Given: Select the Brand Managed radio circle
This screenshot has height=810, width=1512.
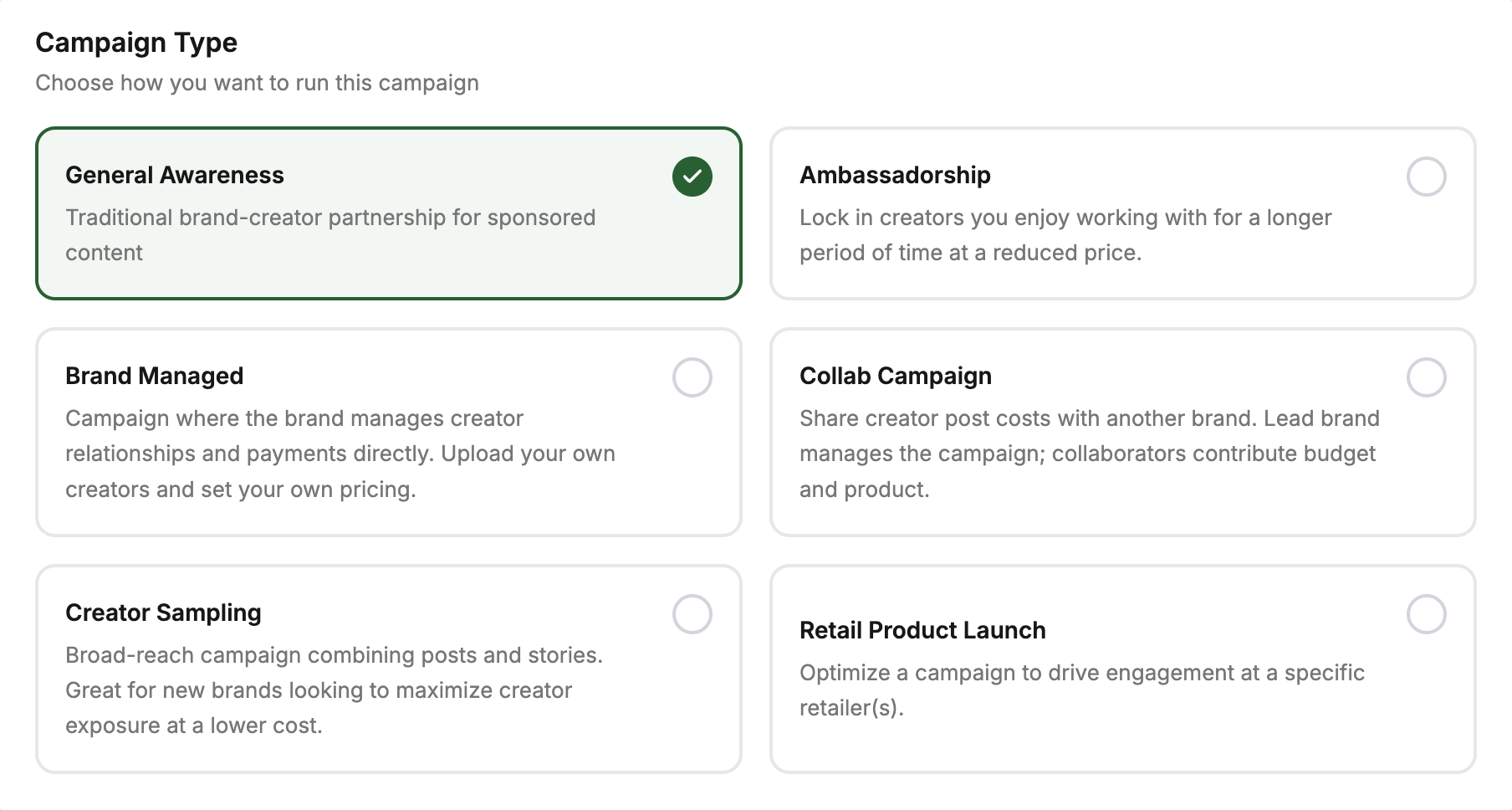Looking at the screenshot, I should point(692,377).
